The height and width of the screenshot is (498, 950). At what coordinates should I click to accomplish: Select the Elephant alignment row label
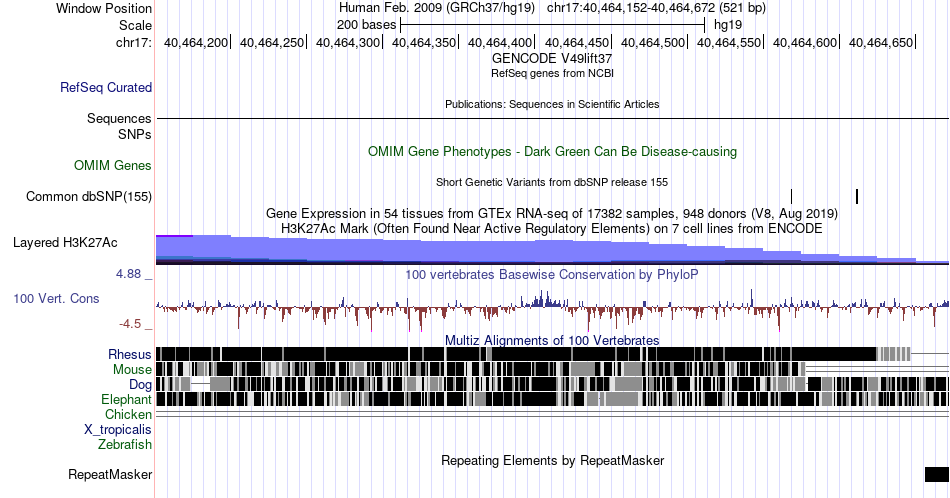[126, 399]
